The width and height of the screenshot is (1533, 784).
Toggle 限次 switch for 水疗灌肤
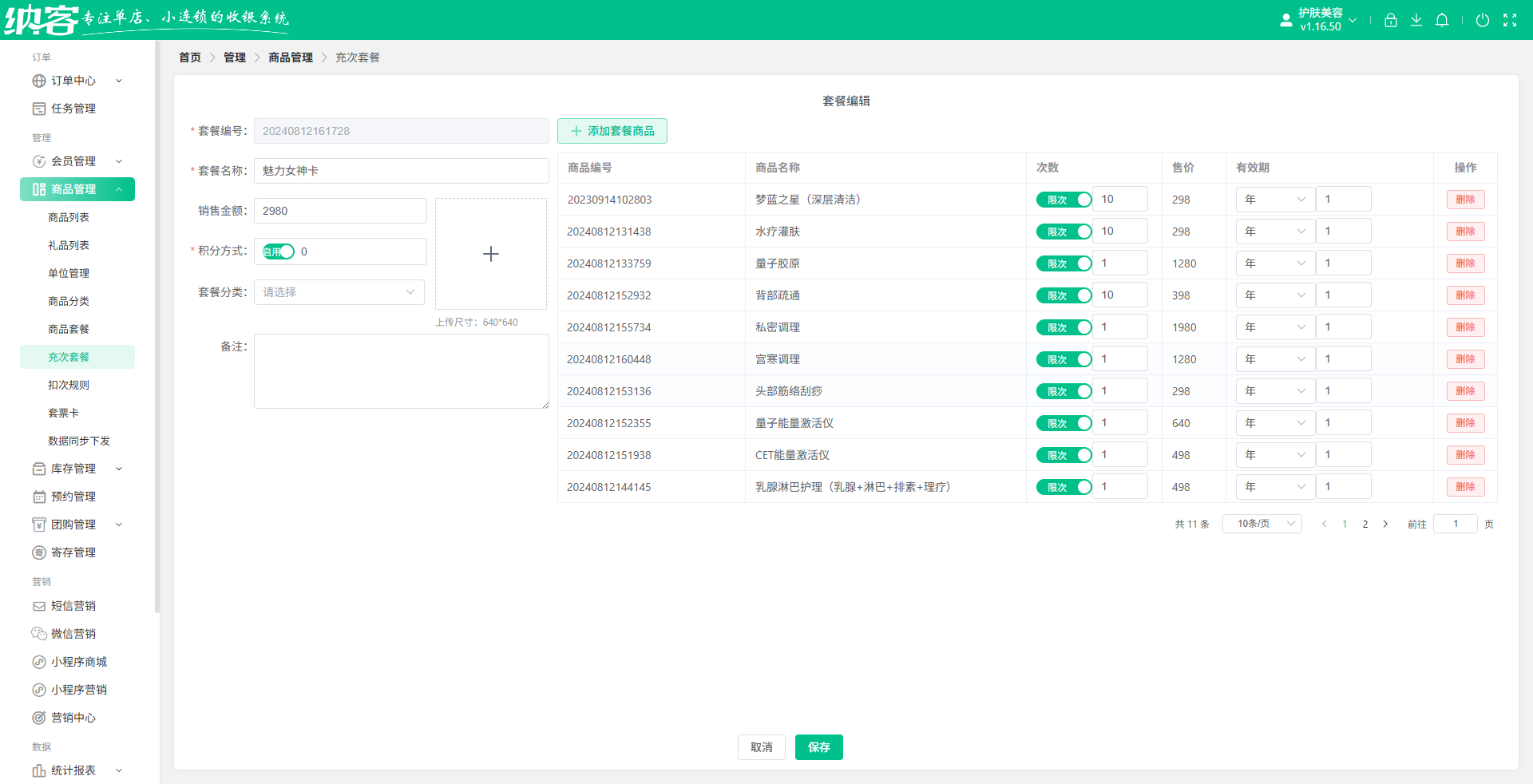coord(1064,232)
